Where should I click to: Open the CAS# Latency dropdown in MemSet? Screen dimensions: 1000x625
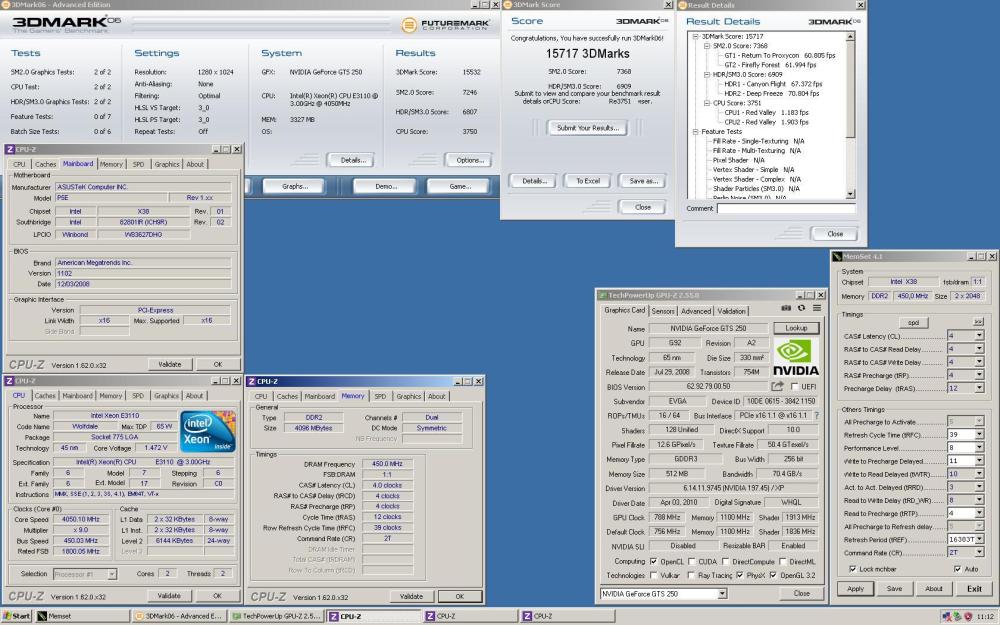pos(978,336)
